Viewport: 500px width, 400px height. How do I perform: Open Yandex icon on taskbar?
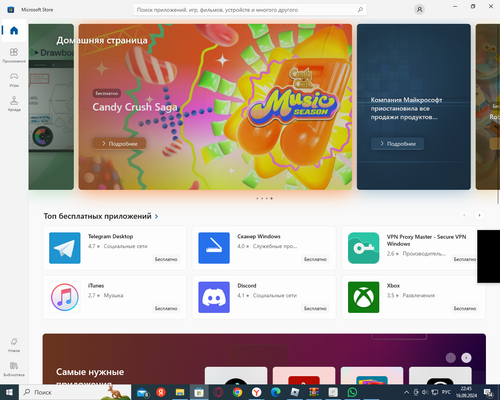[161, 392]
